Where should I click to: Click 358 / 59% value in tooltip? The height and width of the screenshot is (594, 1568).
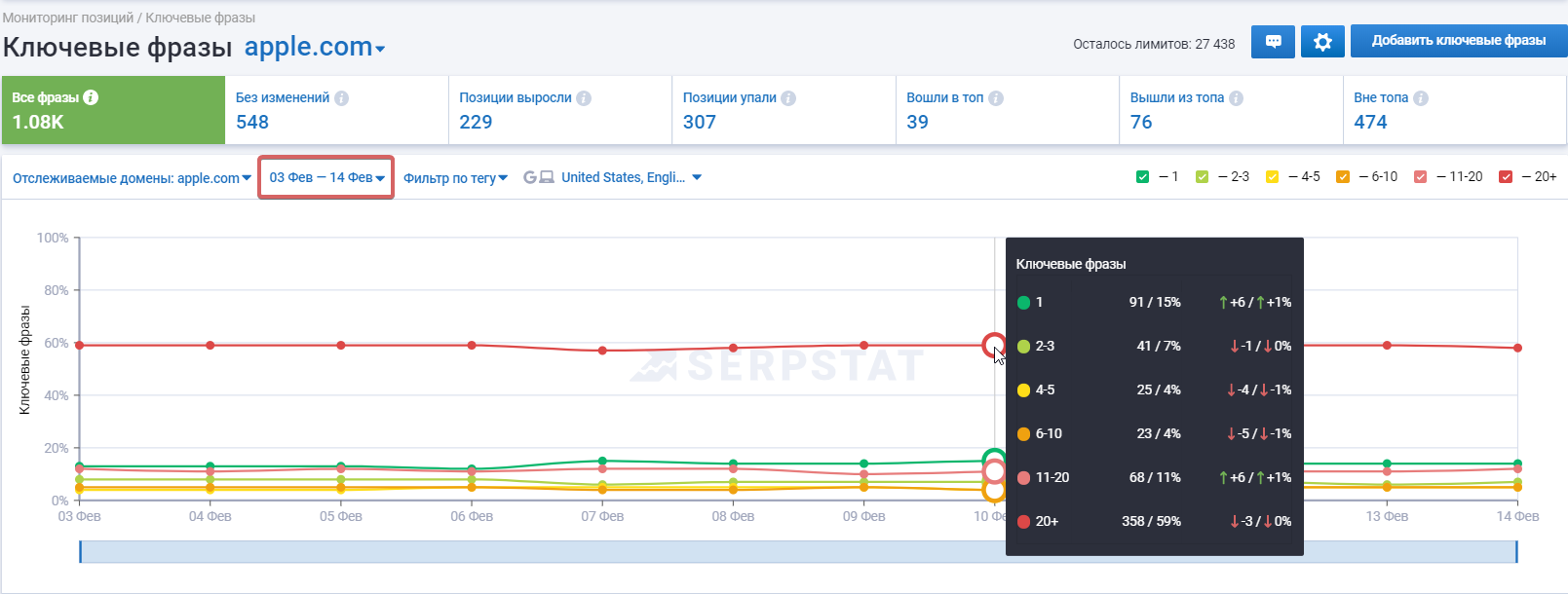1151,521
